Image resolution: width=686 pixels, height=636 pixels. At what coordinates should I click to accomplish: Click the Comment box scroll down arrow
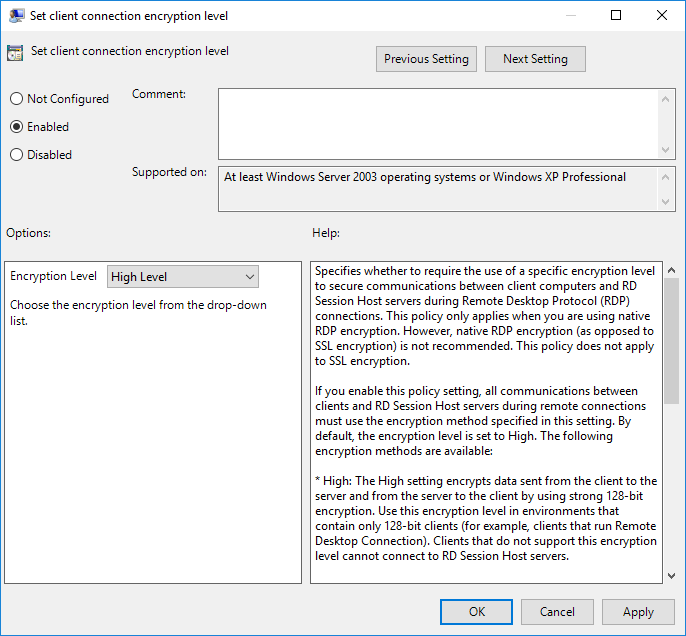coord(667,149)
